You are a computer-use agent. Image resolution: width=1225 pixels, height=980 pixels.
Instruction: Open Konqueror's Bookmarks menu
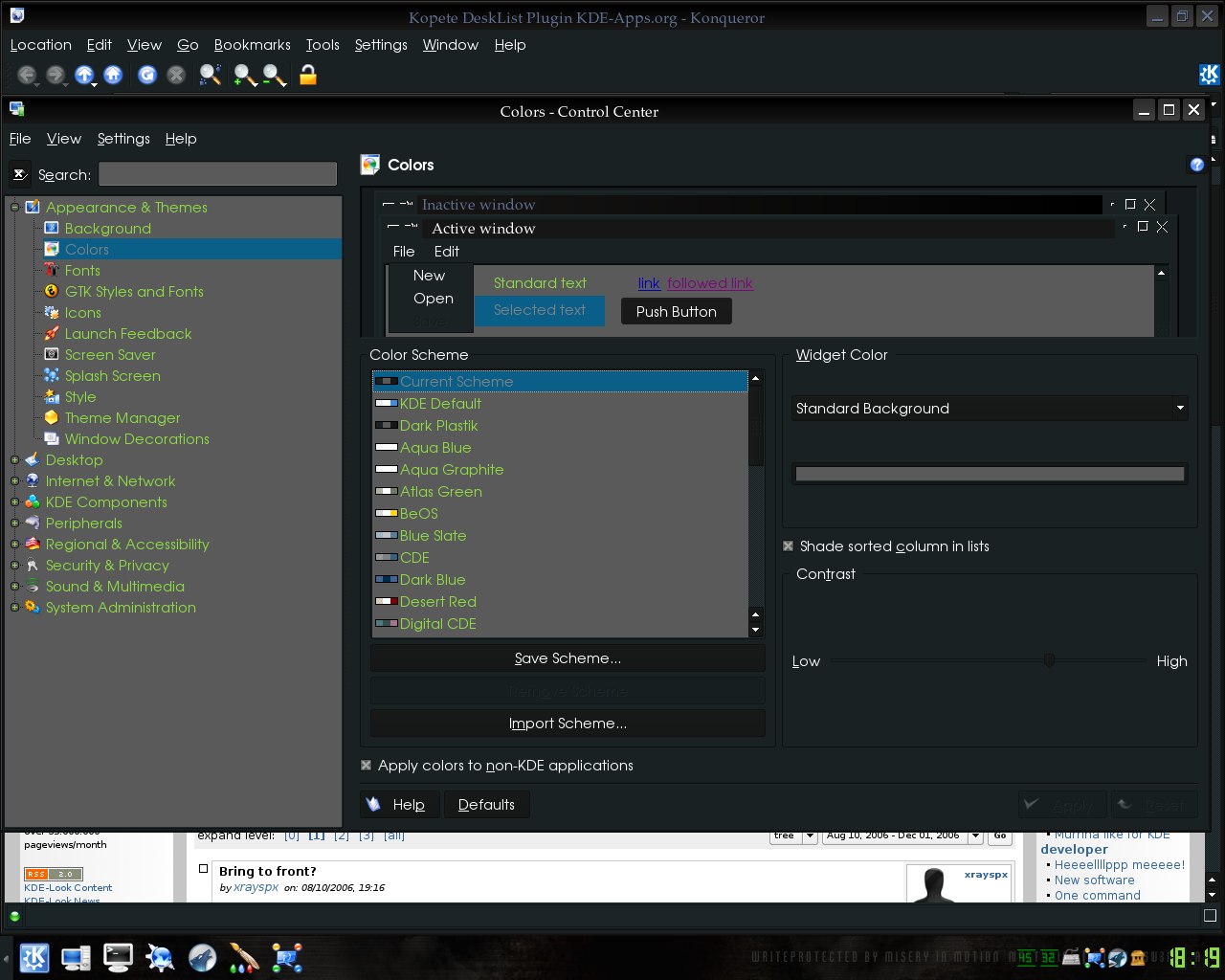252,45
